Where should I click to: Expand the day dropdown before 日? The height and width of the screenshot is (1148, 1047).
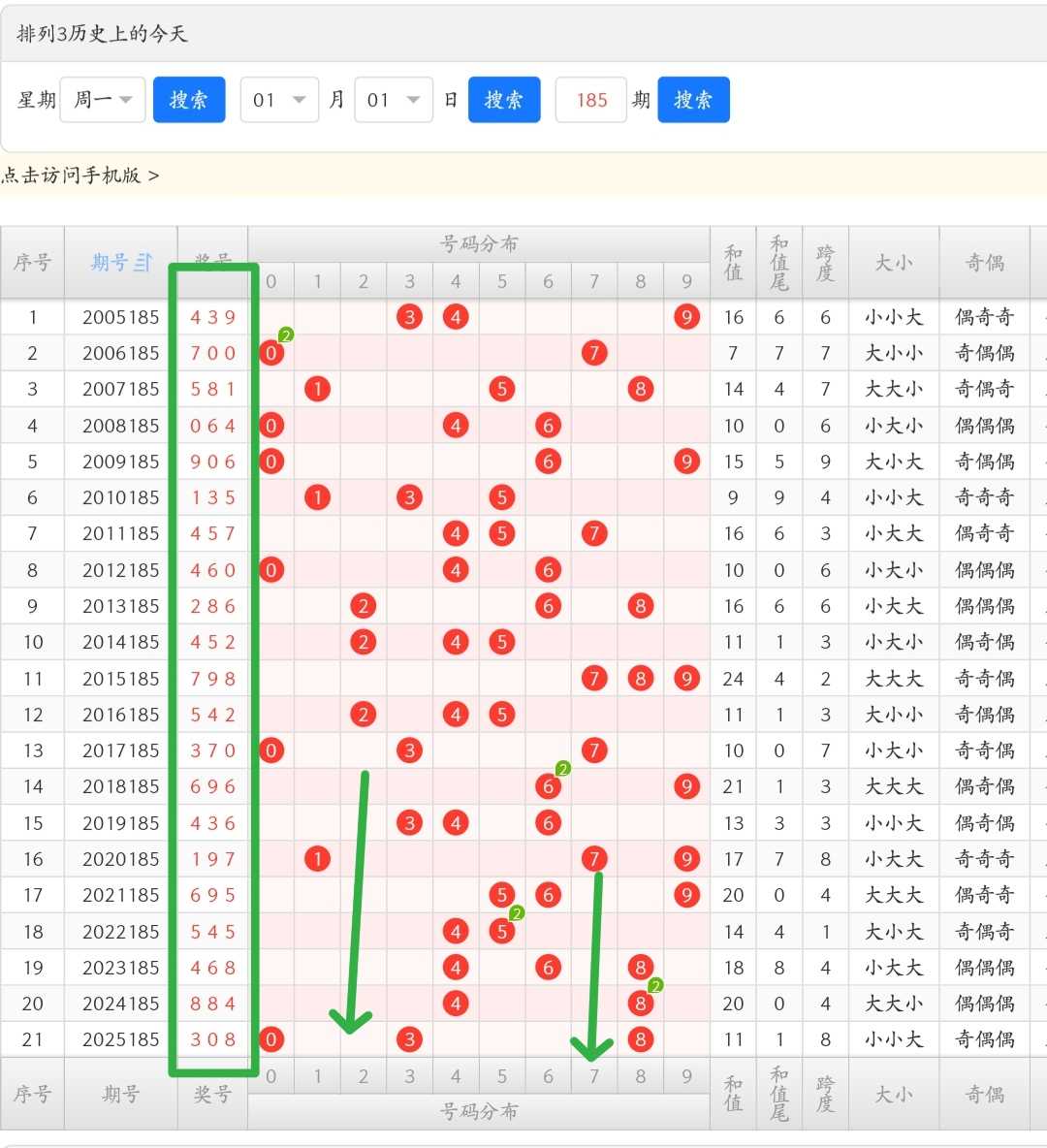[x=394, y=100]
